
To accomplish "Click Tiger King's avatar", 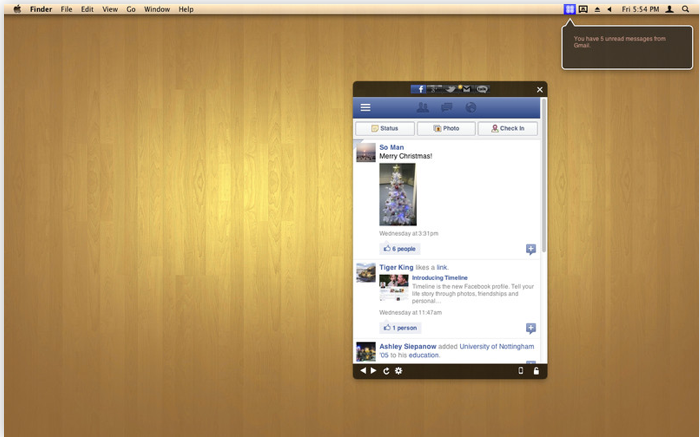I will pyautogui.click(x=366, y=273).
